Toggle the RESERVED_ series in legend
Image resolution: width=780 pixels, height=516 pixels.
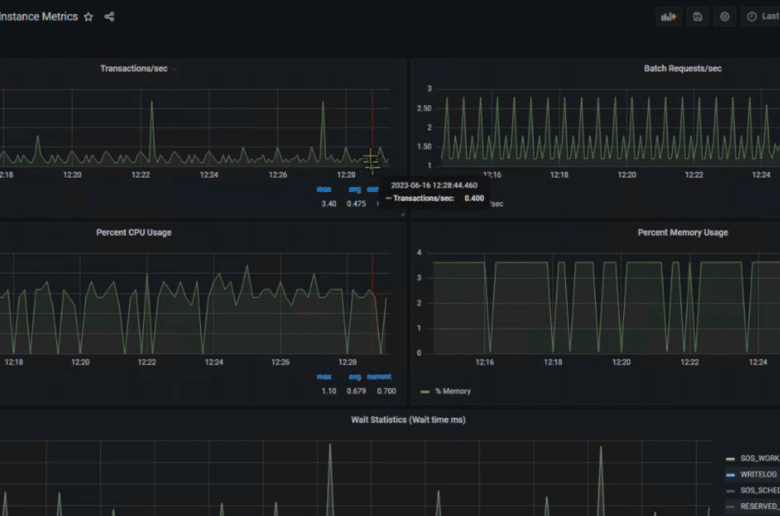coord(760,507)
